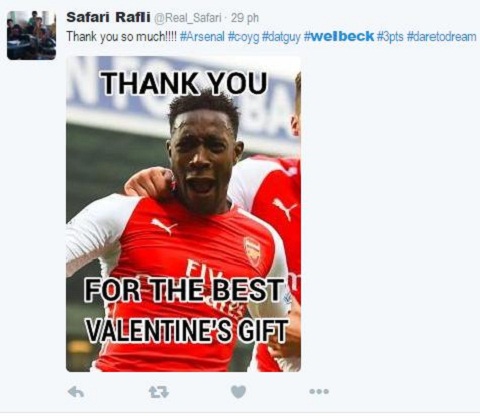Viewport: 480px width, 417px height.
Task: Click the Arsenal crest on the player's jersey
Action: (252, 251)
